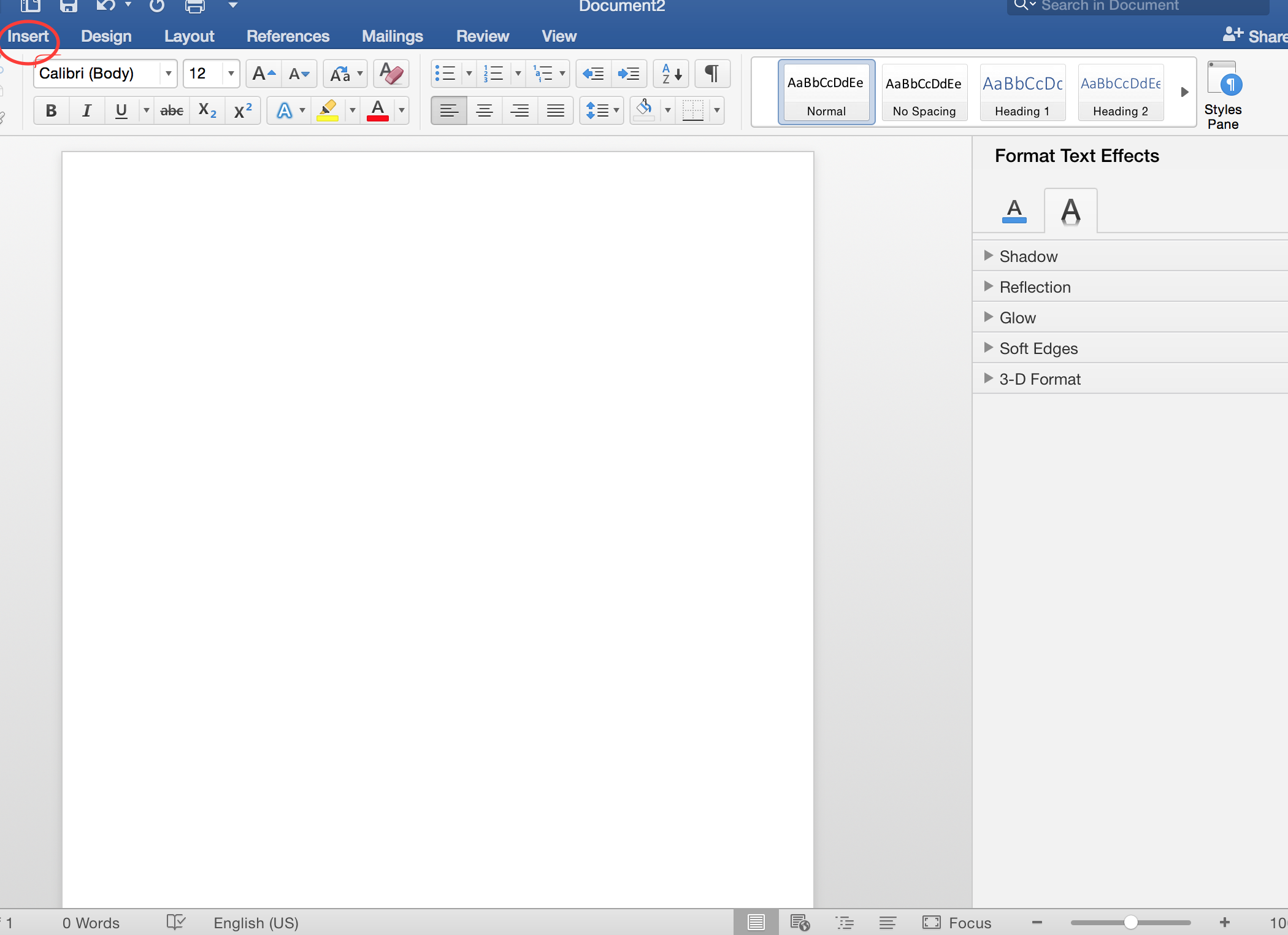Apply the Heading 2 style
This screenshot has width=1288, height=935.
1121,92
